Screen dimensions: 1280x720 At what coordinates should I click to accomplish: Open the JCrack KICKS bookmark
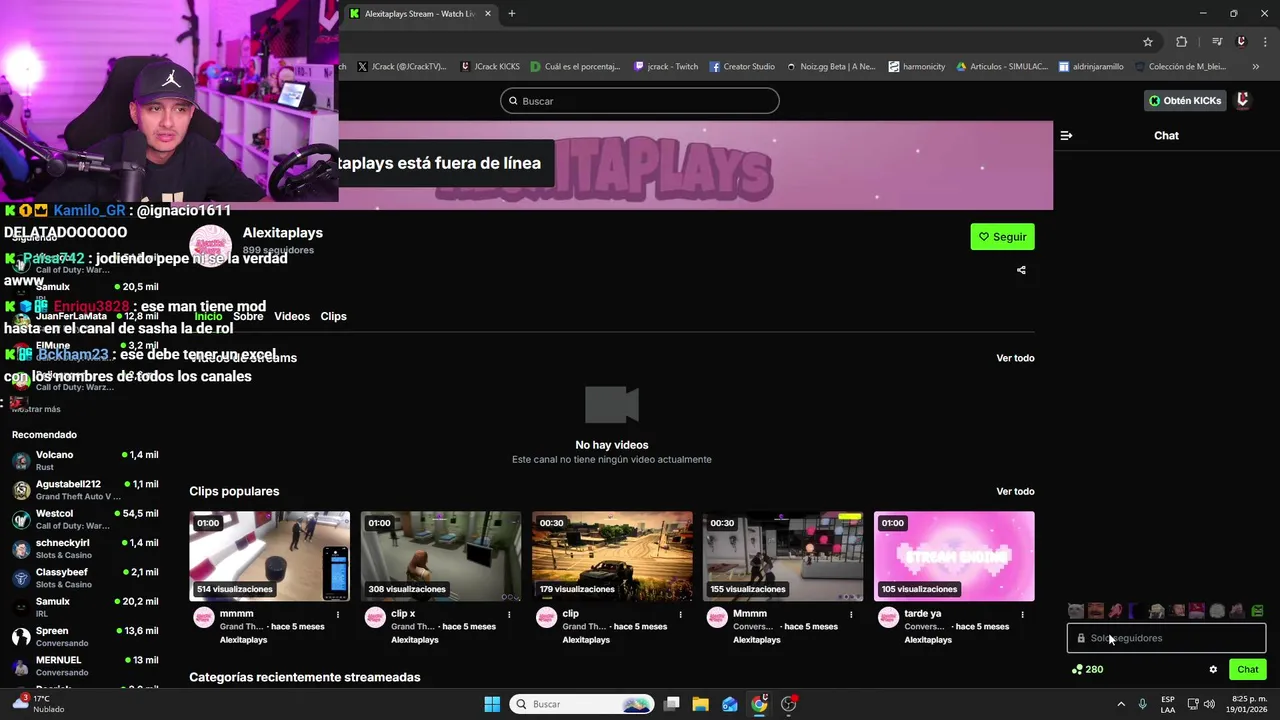(490, 67)
